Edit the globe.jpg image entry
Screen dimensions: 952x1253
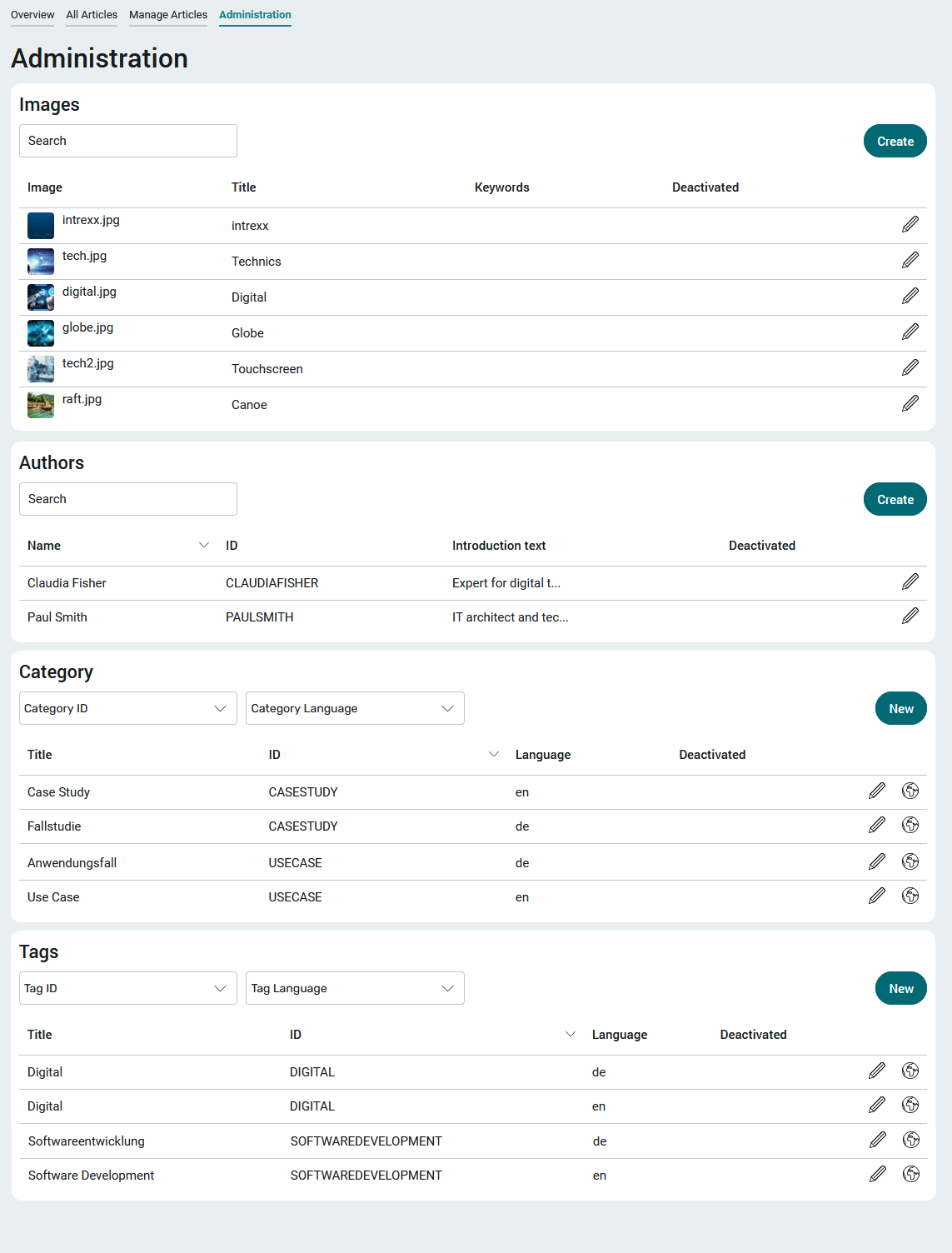pyautogui.click(x=910, y=332)
